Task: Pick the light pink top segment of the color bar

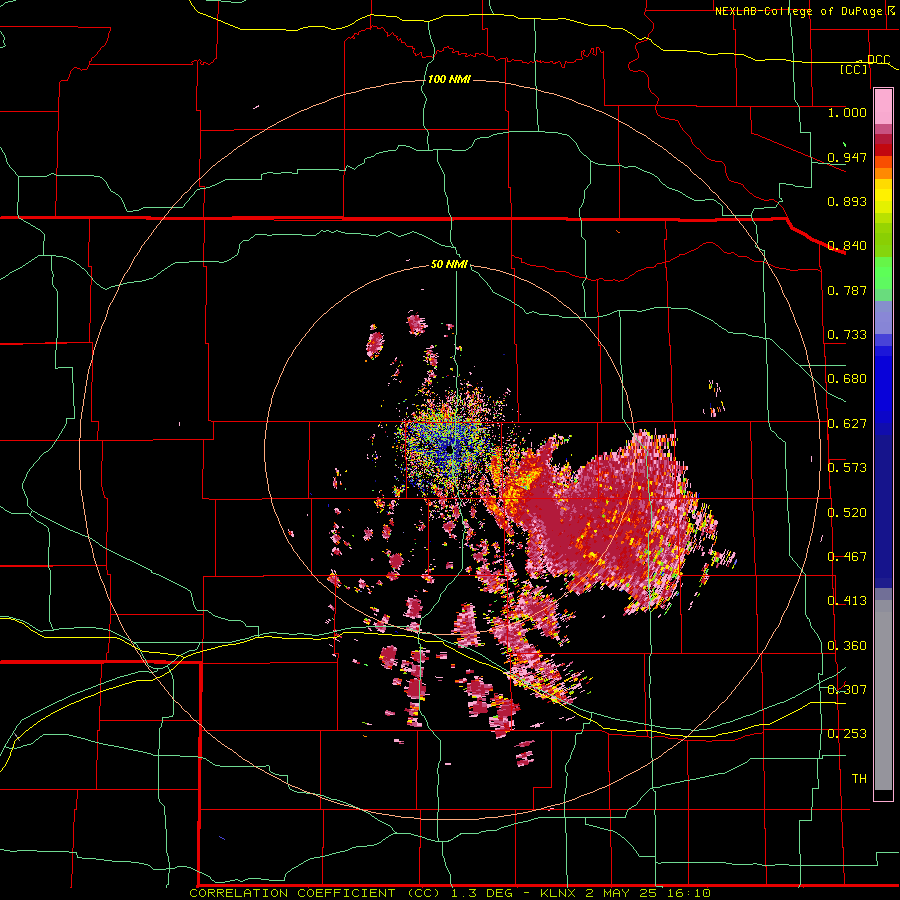Action: point(883,106)
